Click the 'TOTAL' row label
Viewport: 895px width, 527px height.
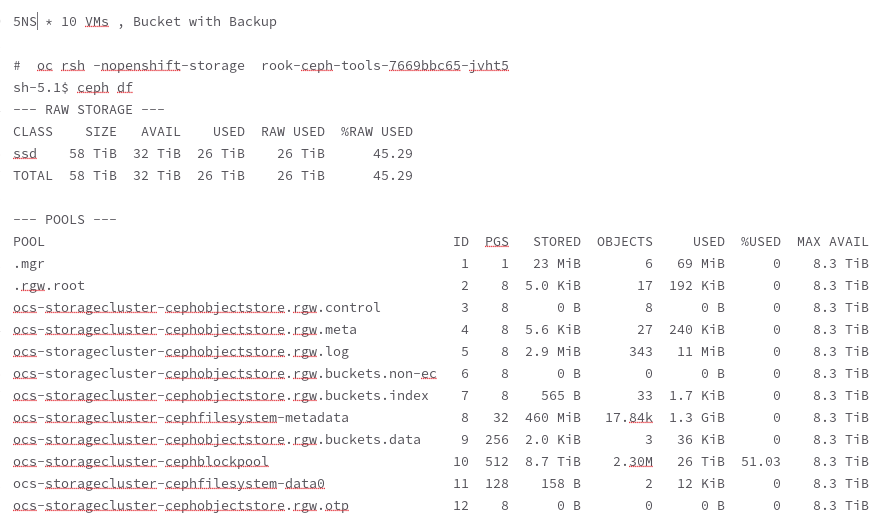click(x=33, y=175)
